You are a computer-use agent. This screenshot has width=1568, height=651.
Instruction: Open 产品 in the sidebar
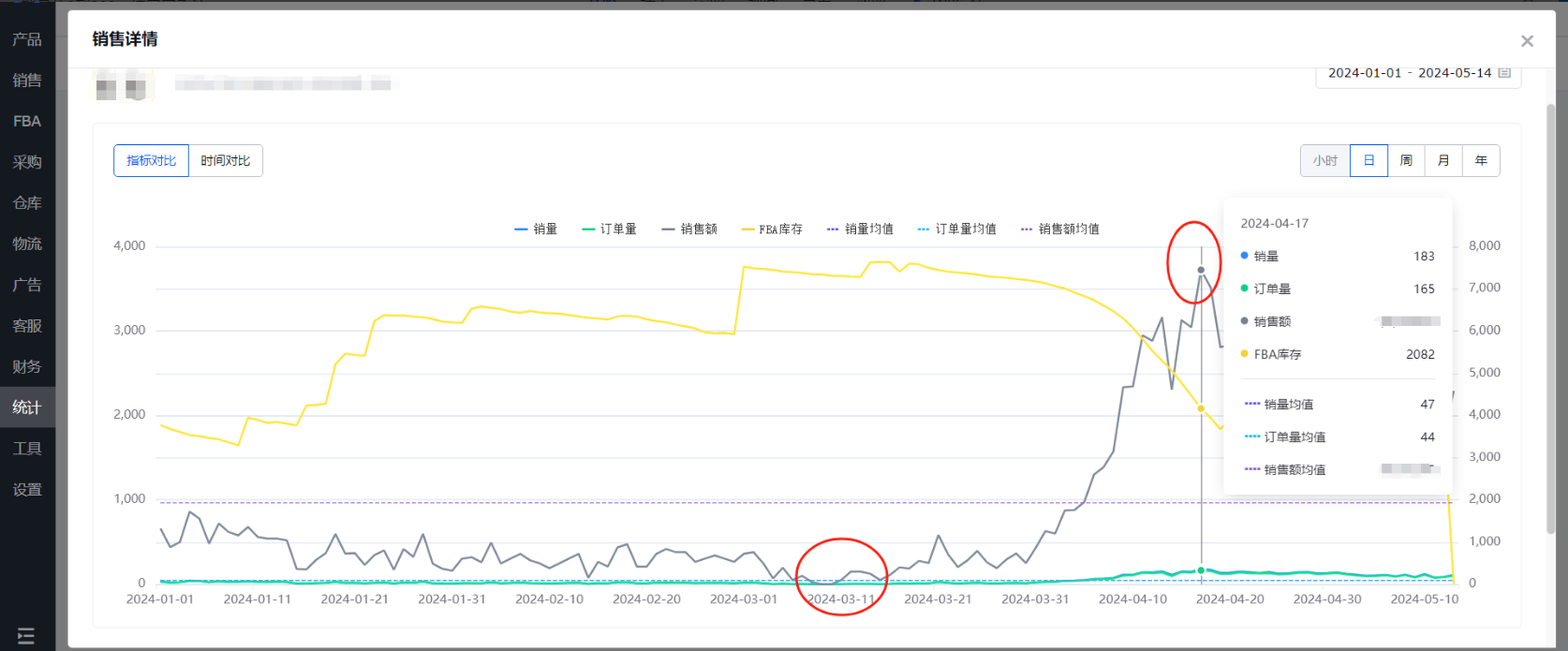pos(27,39)
